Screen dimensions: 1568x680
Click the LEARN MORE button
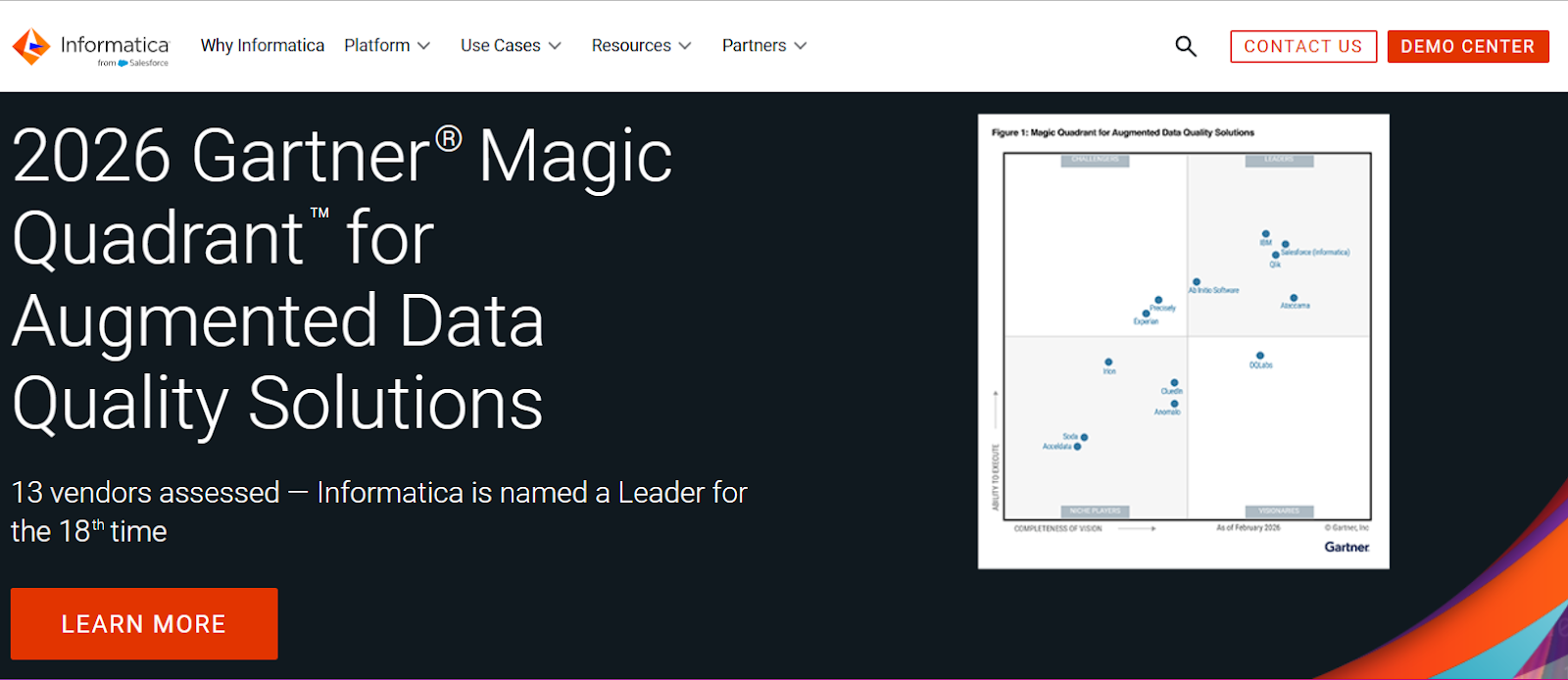tap(144, 624)
